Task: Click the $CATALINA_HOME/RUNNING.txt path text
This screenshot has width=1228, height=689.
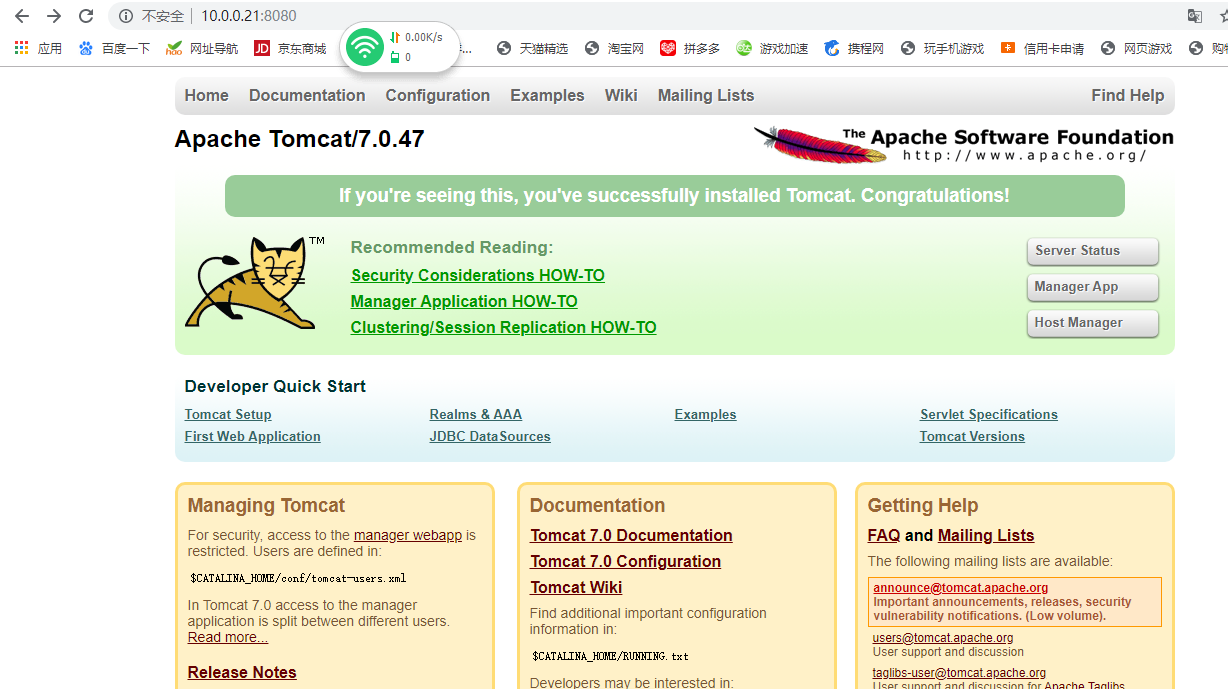Action: pos(610,656)
